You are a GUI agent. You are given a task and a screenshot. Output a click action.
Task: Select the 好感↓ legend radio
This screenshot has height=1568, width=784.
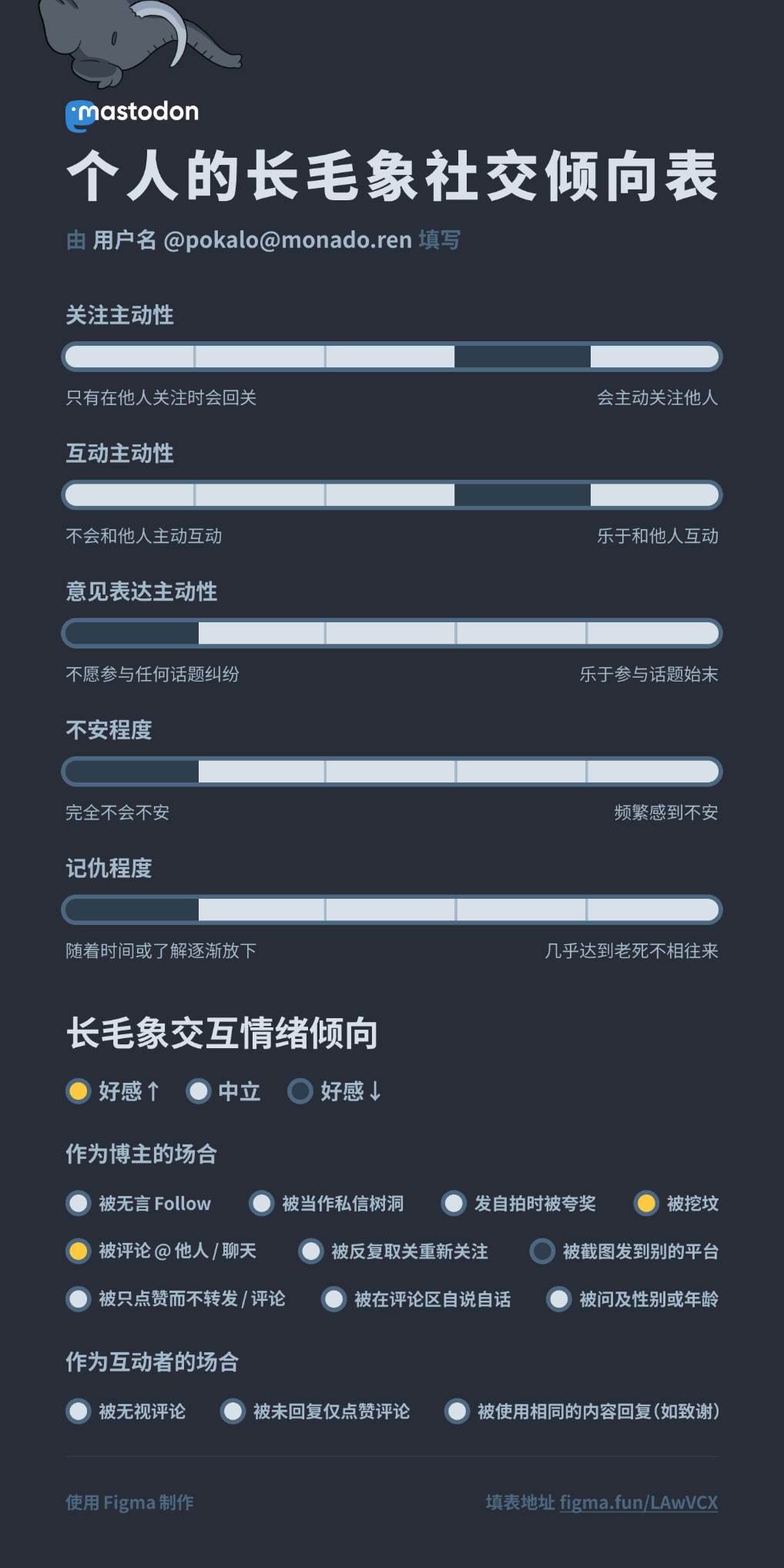[x=300, y=1091]
